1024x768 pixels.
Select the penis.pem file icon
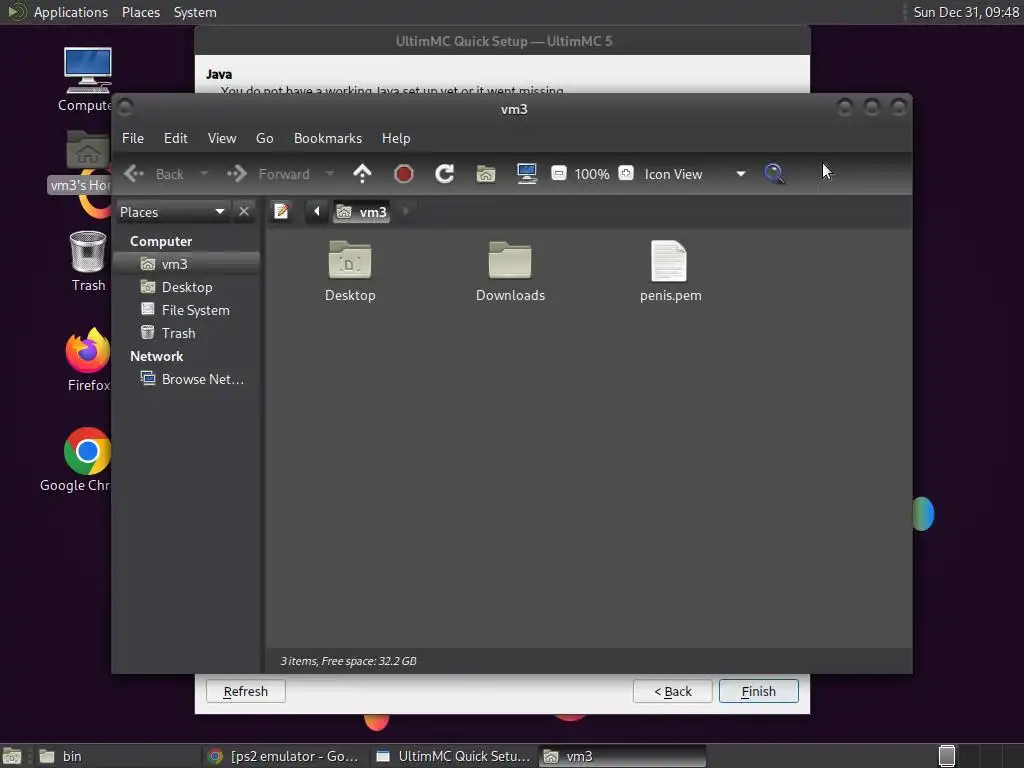(669, 261)
